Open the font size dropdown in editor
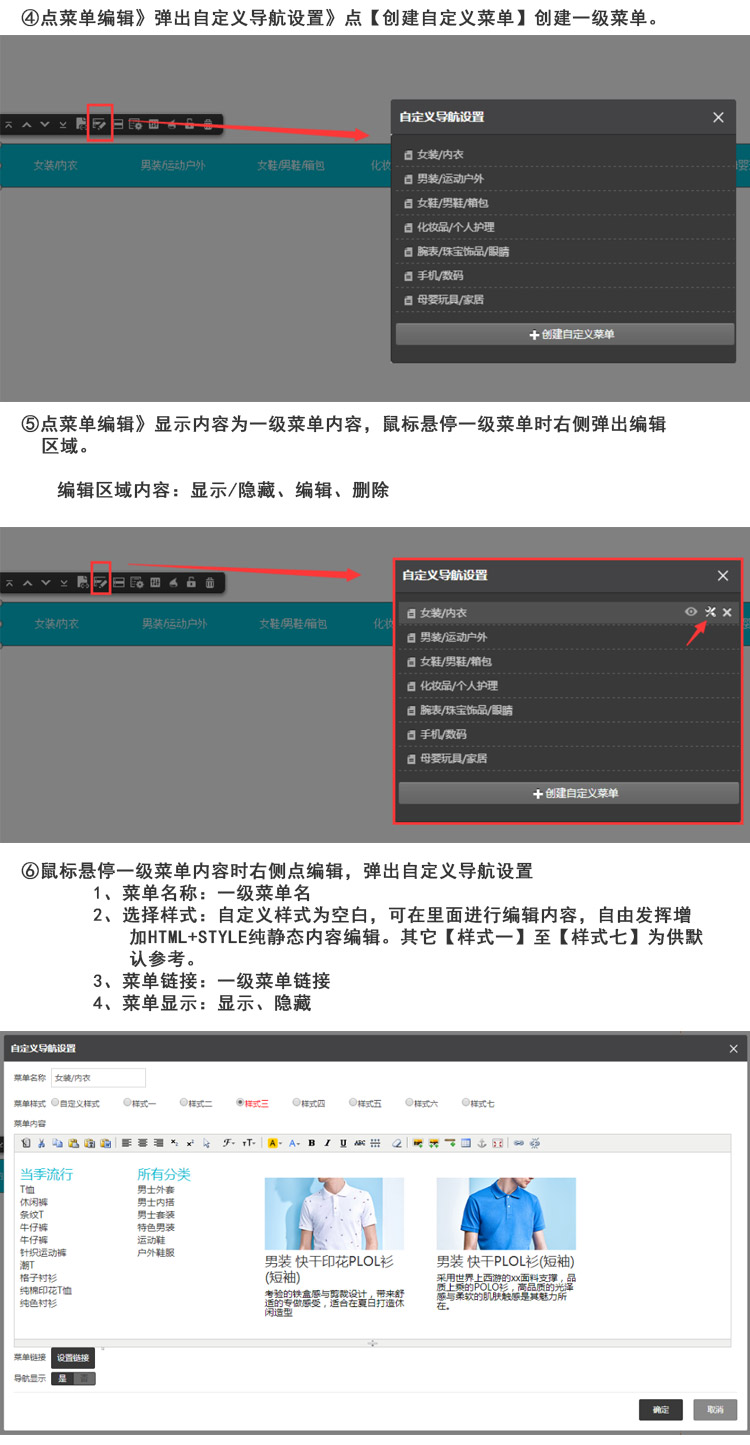 click(249, 1143)
